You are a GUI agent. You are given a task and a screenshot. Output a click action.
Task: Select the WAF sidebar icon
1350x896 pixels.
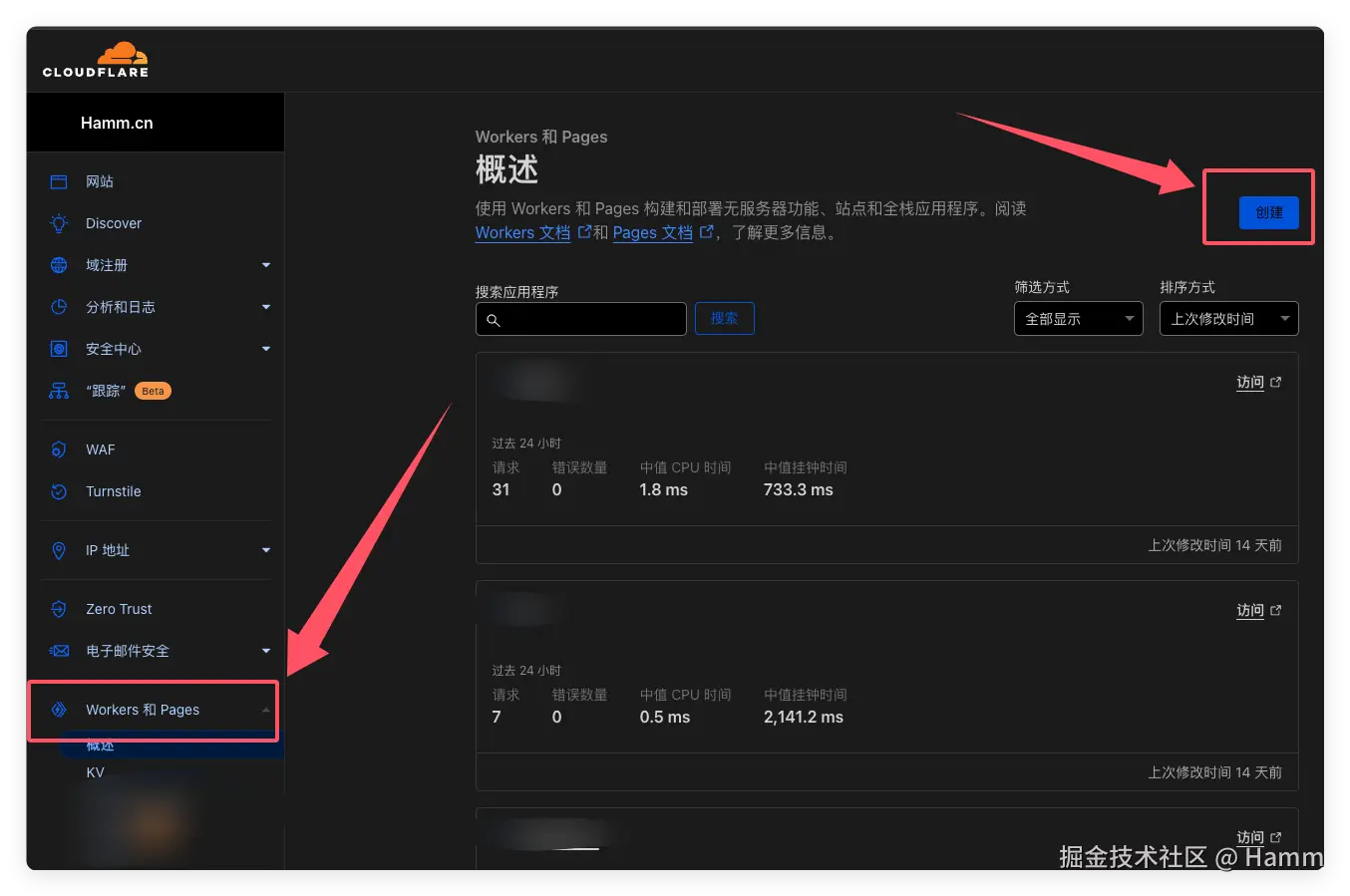coord(58,449)
